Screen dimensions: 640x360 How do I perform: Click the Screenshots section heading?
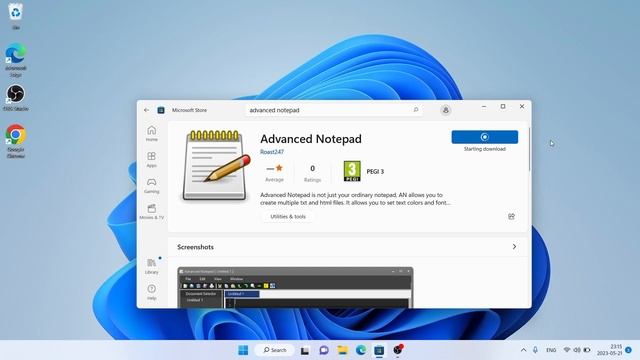point(196,247)
